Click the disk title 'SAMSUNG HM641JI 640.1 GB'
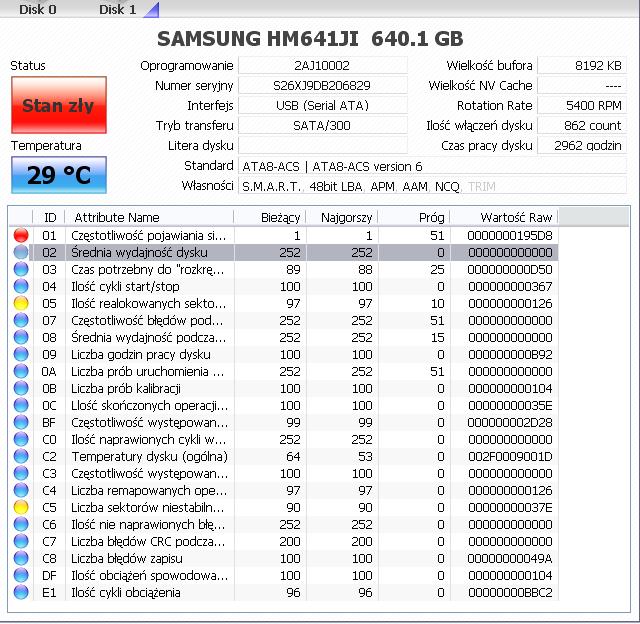The width and height of the screenshot is (640, 624). 310,39
